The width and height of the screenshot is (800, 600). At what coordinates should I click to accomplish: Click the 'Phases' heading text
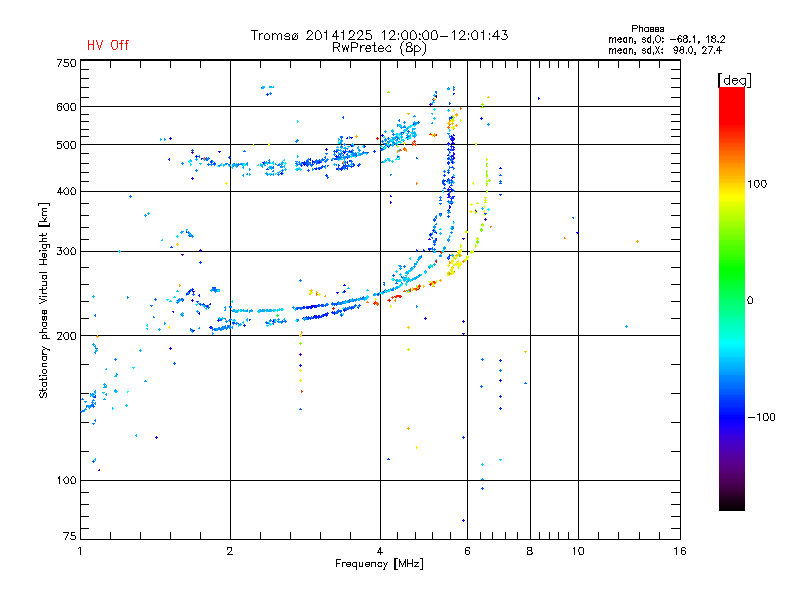click(647, 29)
